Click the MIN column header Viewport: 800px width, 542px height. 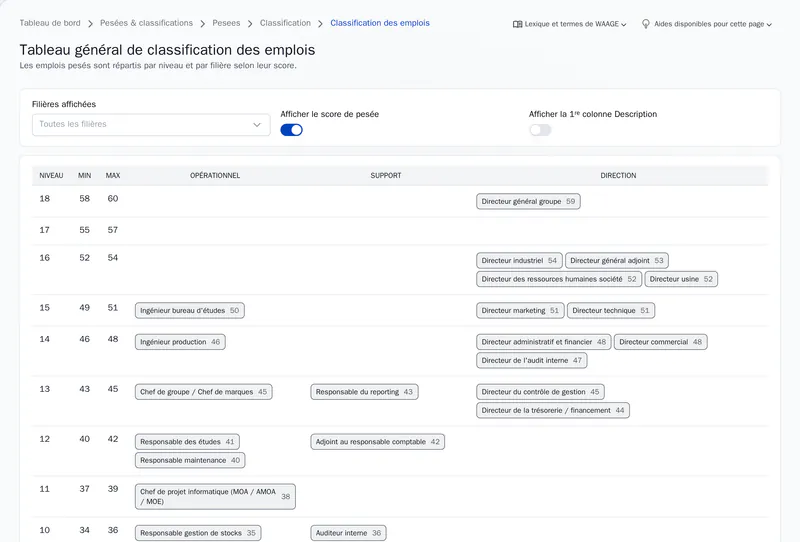85,176
